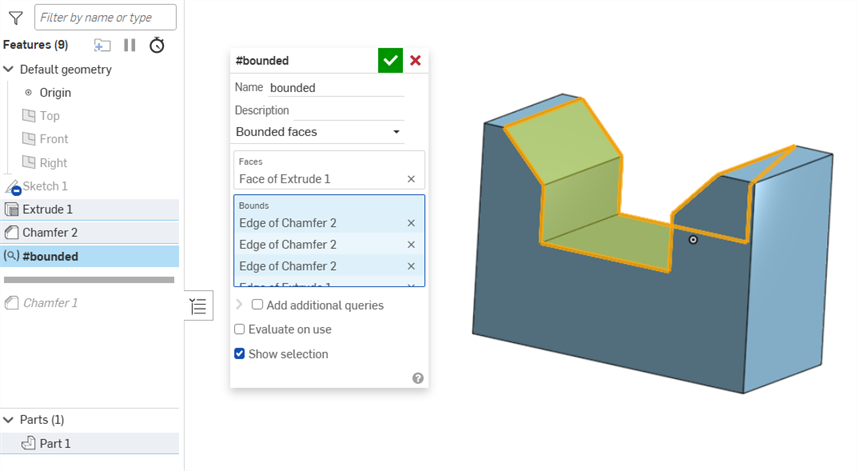
Task: Enable Add additional queries checkbox
Action: [258, 305]
